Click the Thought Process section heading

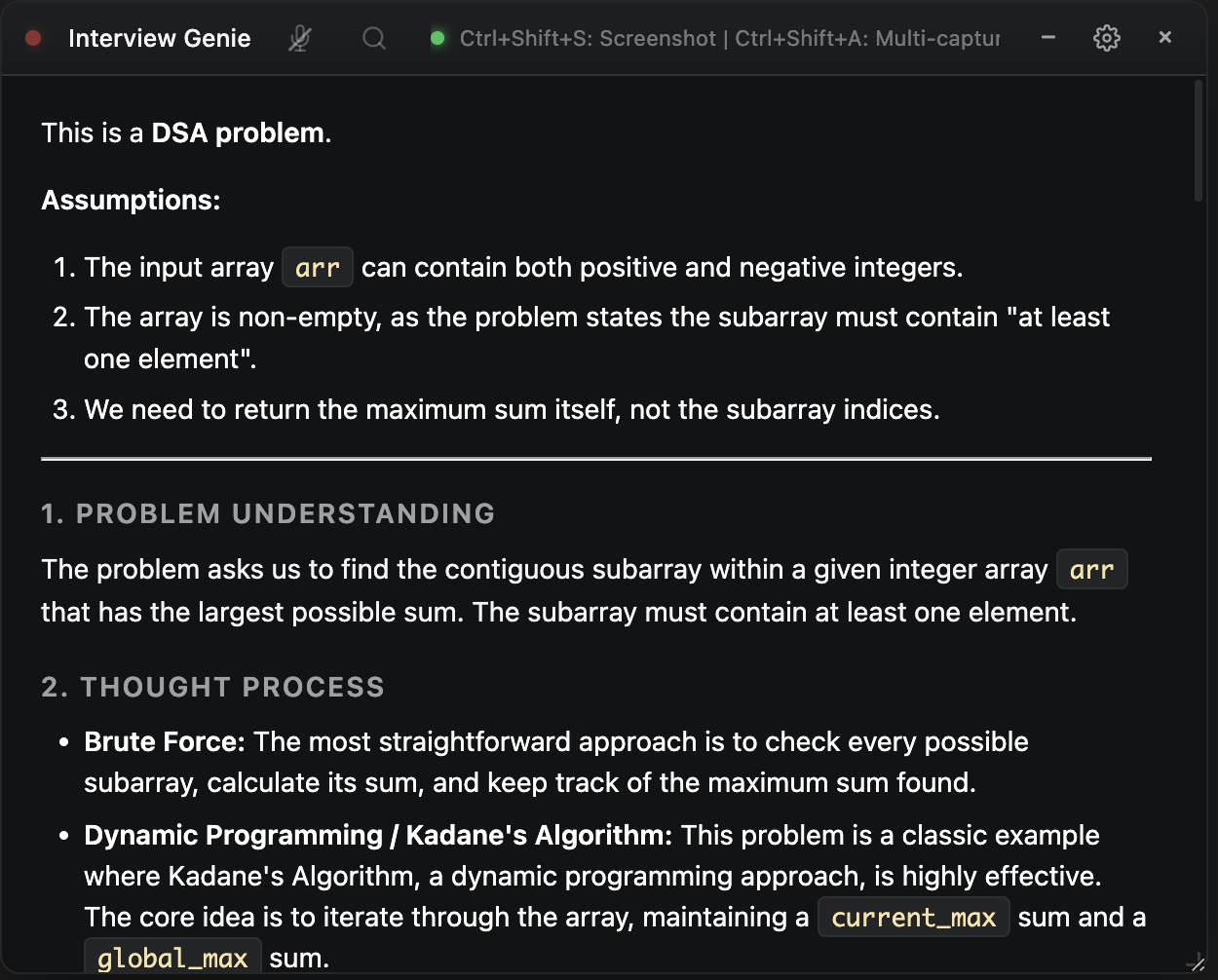pyautogui.click(x=212, y=687)
